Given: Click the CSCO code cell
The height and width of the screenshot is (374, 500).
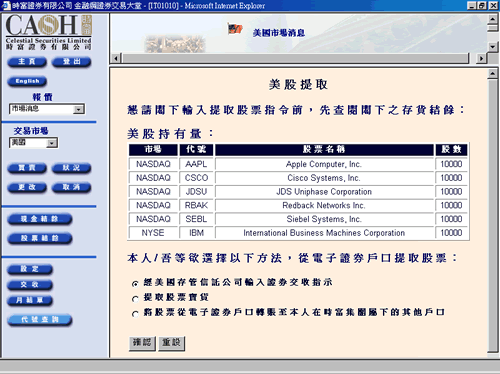Looking at the screenshot, I should tap(196, 178).
